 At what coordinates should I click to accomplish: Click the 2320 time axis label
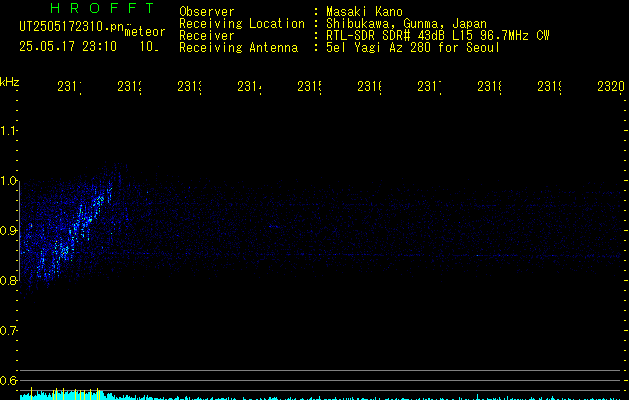point(611,86)
